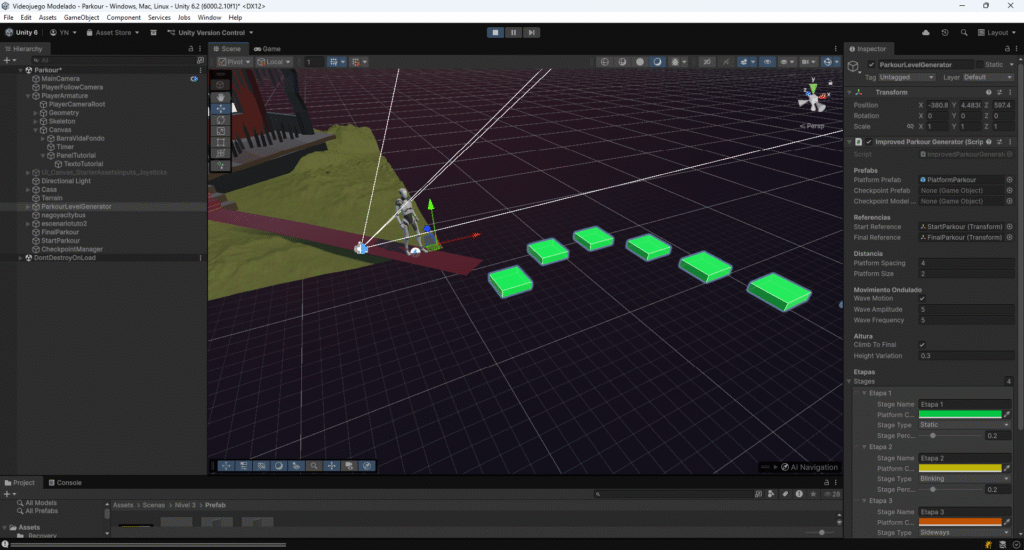Viewport: 1024px width, 550px height.
Task: Click the Step frame button
Action: [529, 32]
